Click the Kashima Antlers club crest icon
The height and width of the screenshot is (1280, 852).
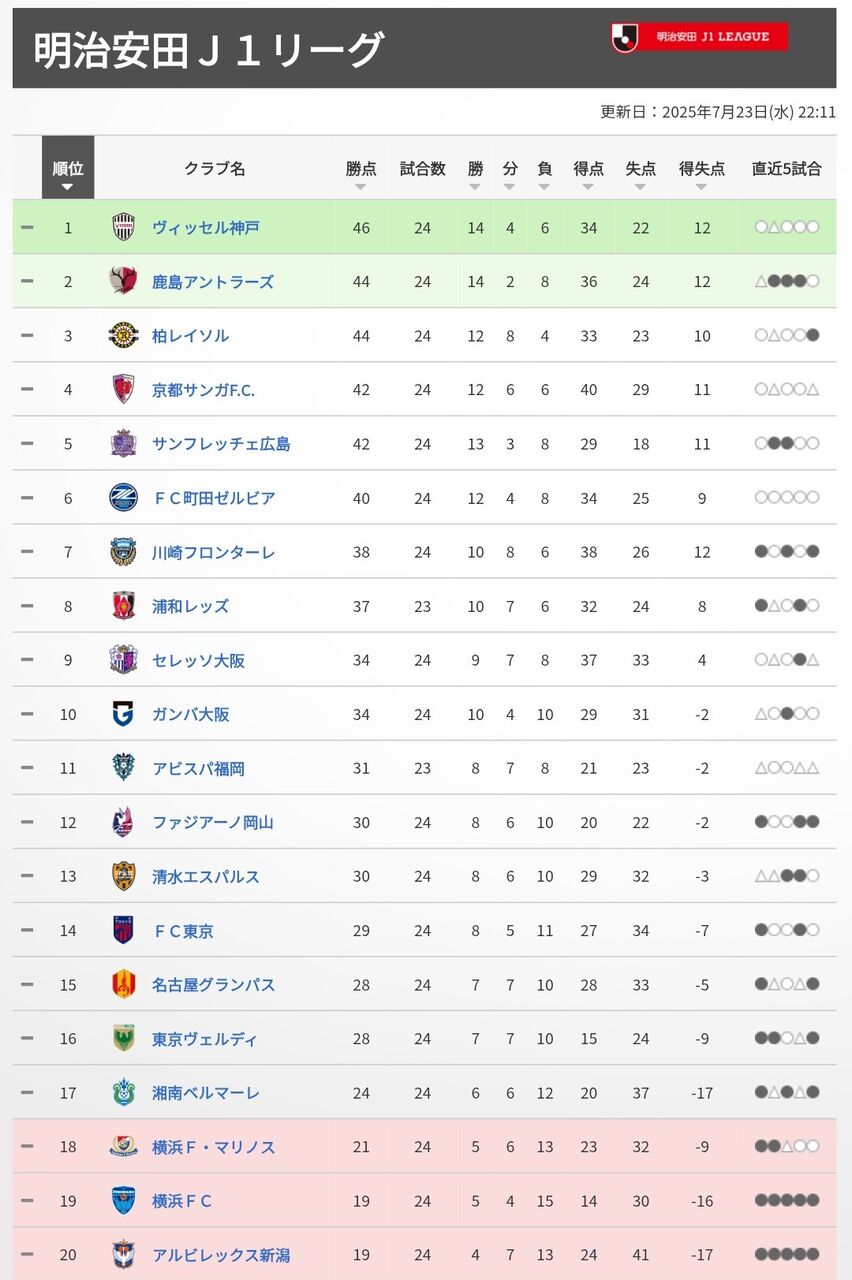click(x=123, y=281)
